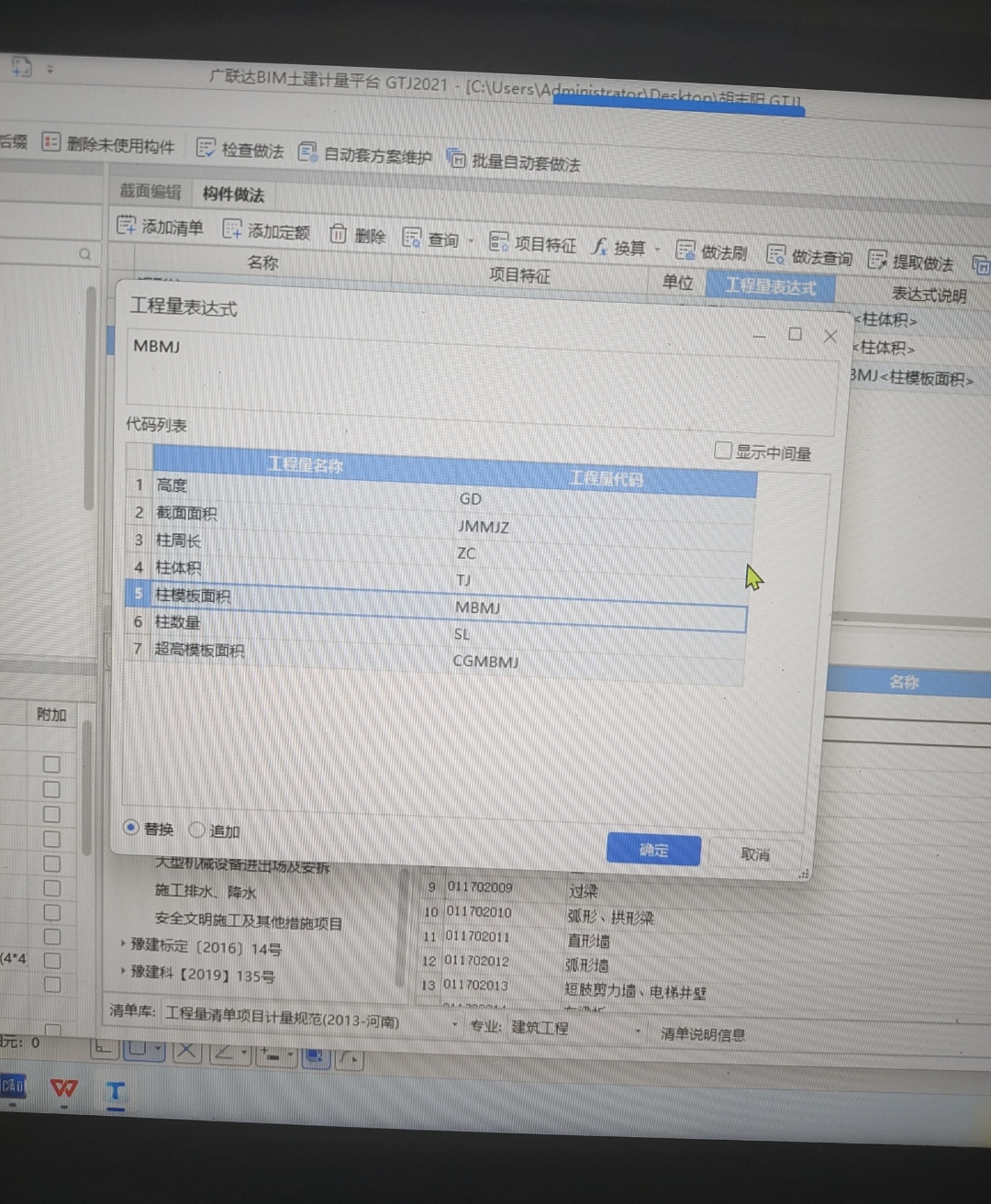Tick the fourth checkbox under 附加 column
Image resolution: width=991 pixels, height=1204 pixels.
pos(51,839)
